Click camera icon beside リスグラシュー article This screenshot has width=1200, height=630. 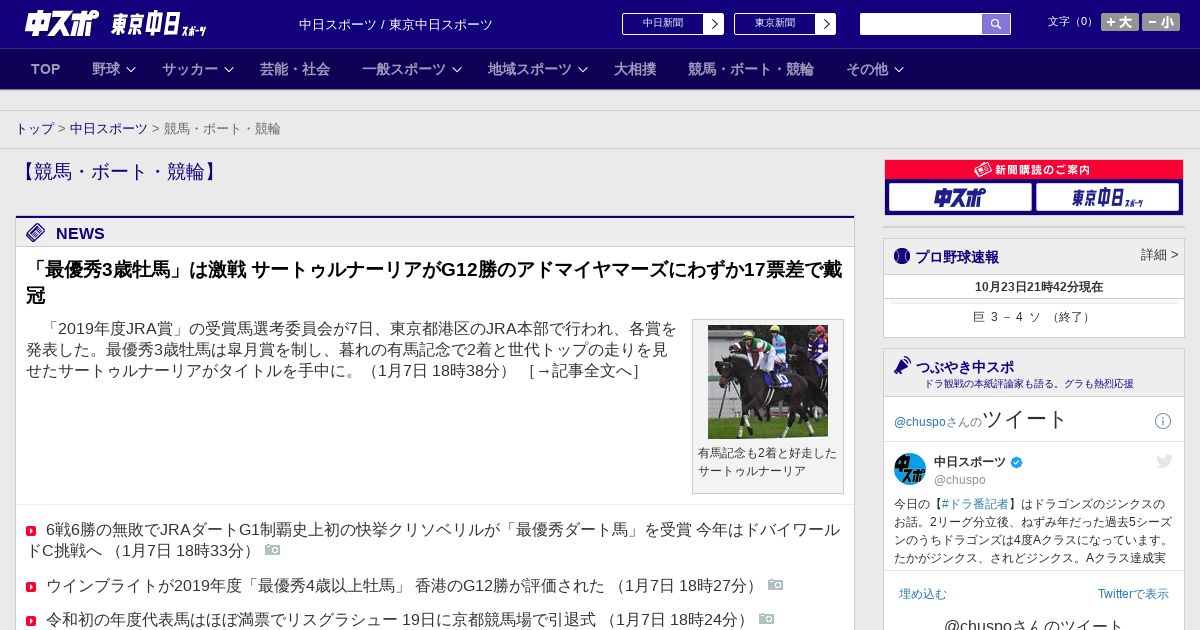766,619
